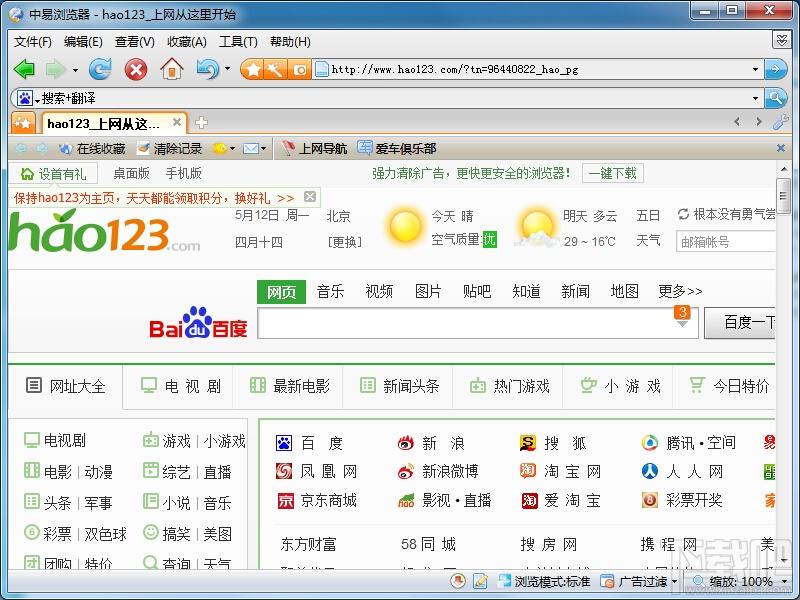
Task: Click the 百度一下 search button
Action: (x=740, y=322)
